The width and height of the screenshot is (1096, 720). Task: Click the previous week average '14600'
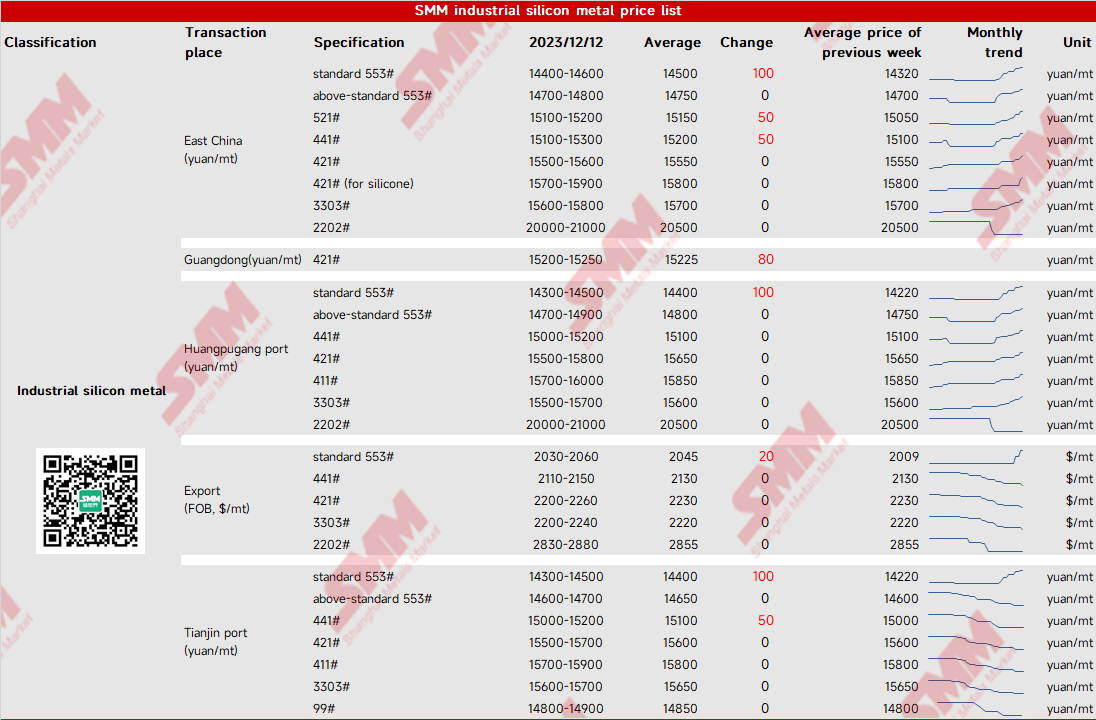(901, 598)
